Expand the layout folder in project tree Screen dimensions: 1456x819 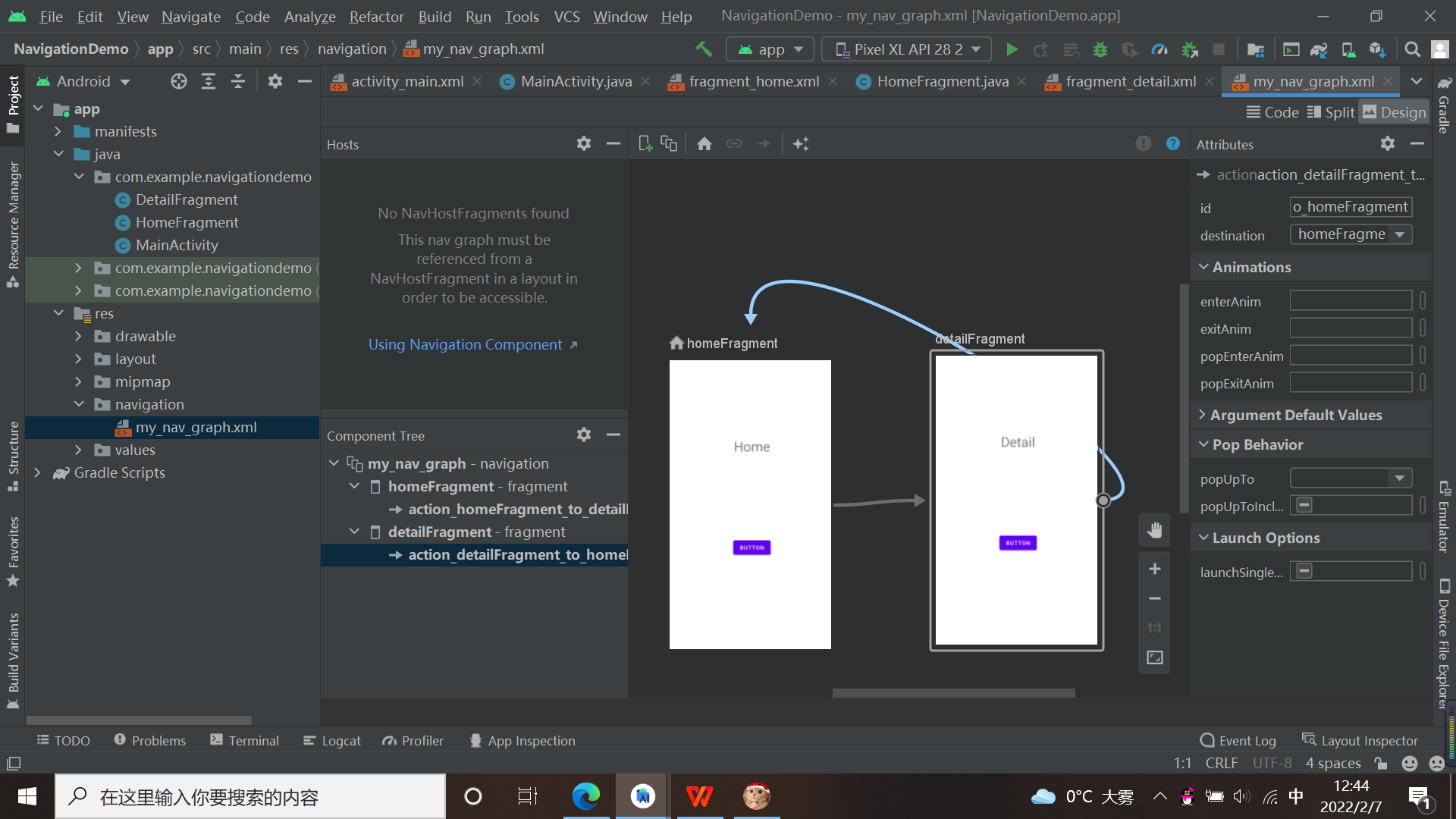pyautogui.click(x=78, y=359)
